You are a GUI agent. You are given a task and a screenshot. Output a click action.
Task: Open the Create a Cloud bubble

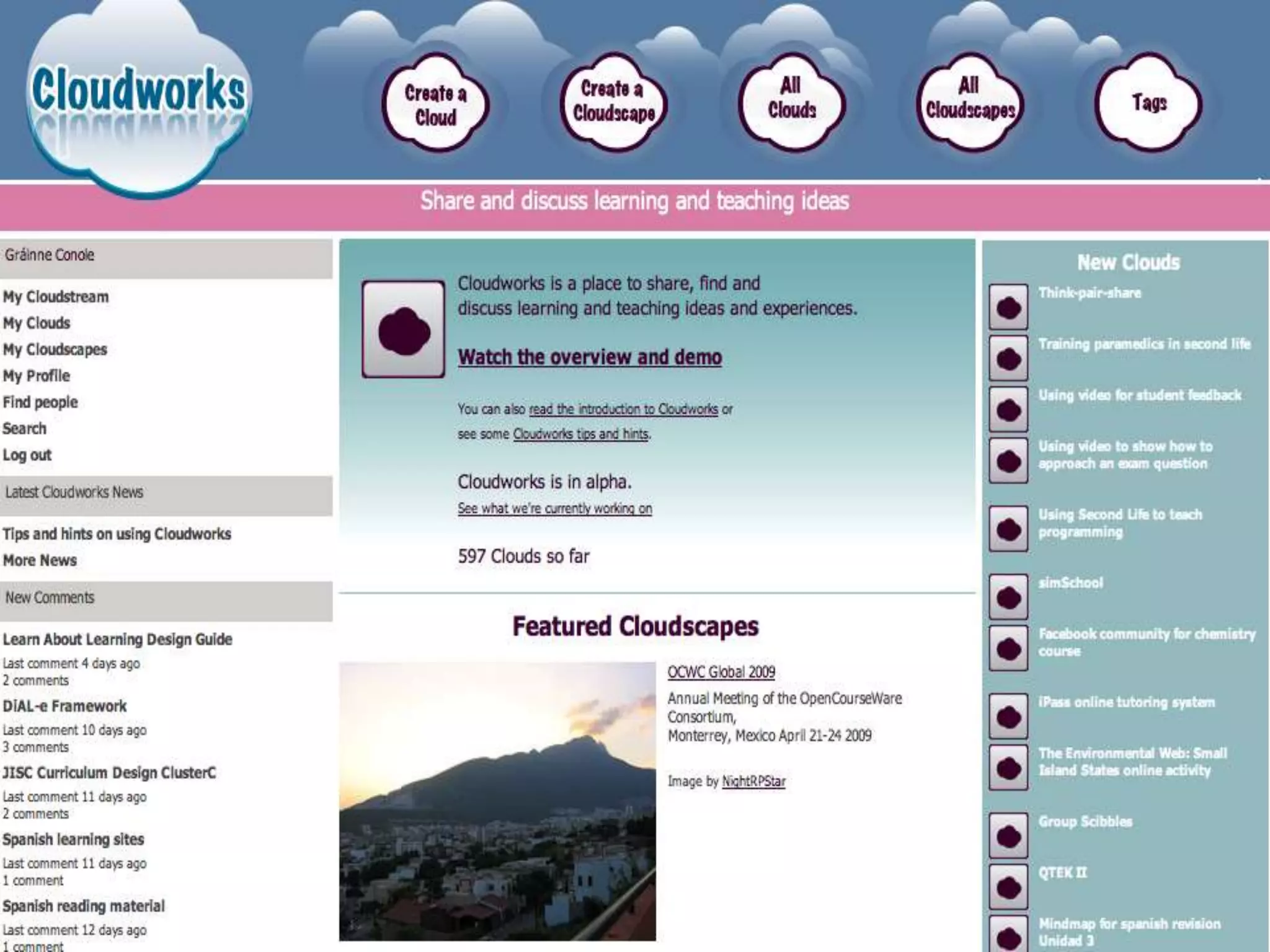435,105
